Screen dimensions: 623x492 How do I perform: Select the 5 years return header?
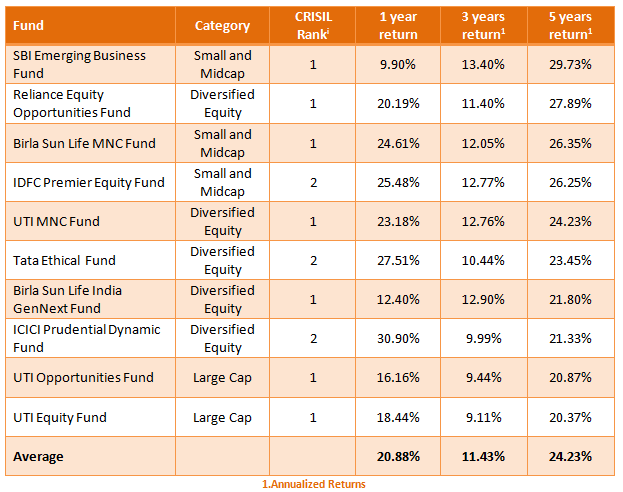pyautogui.click(x=571, y=25)
